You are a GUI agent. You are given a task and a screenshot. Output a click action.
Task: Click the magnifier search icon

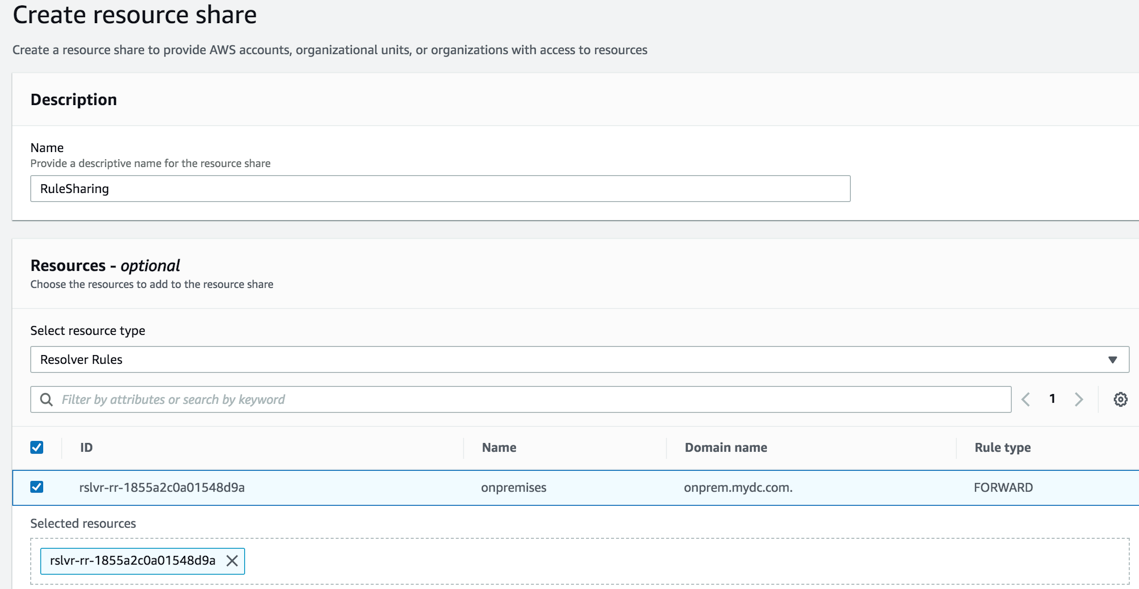[46, 400]
